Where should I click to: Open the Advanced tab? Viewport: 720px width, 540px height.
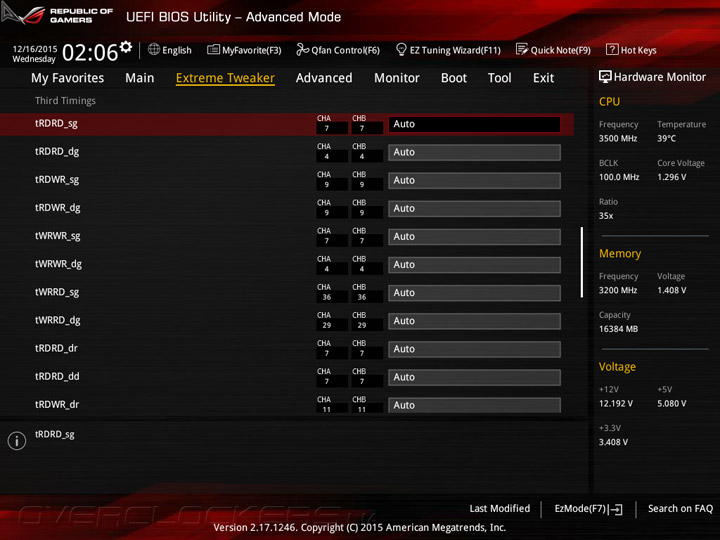coord(324,78)
